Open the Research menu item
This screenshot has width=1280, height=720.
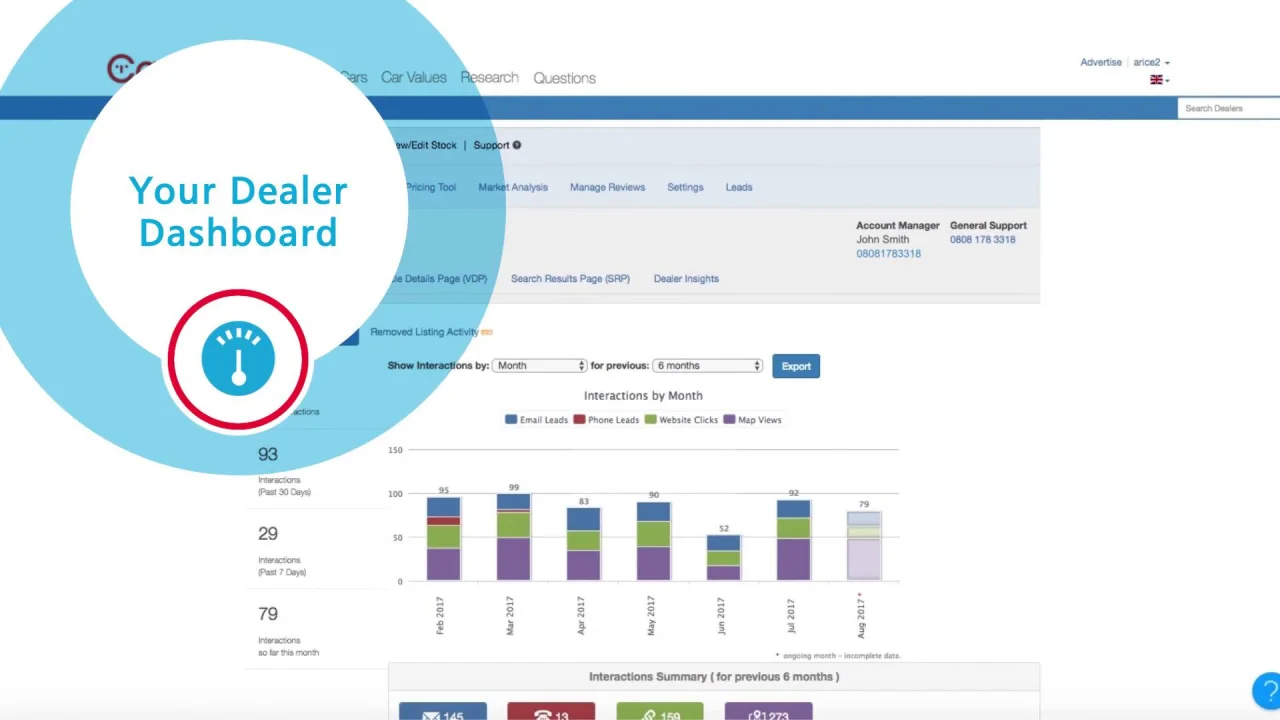point(489,77)
